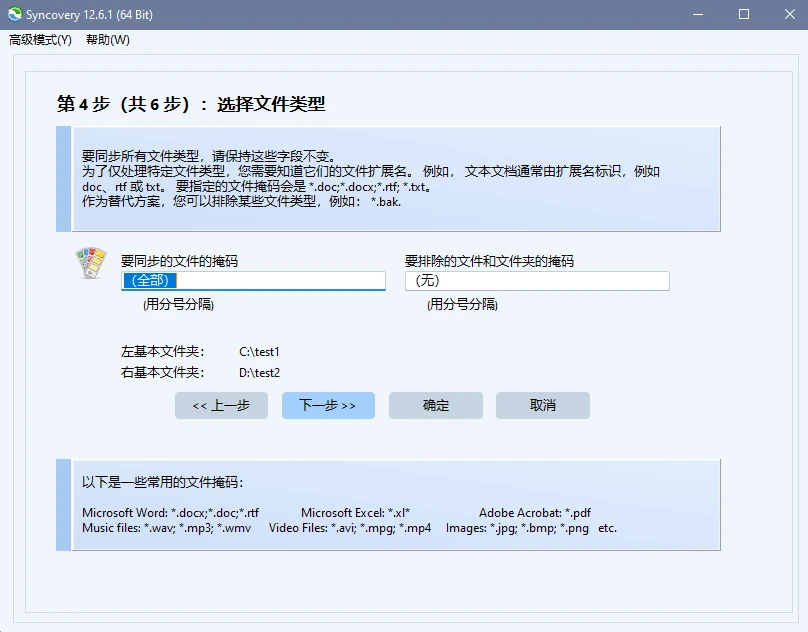The width and height of the screenshot is (808, 632).
Task: Cancel the wizard with 取消
Action: pos(543,405)
